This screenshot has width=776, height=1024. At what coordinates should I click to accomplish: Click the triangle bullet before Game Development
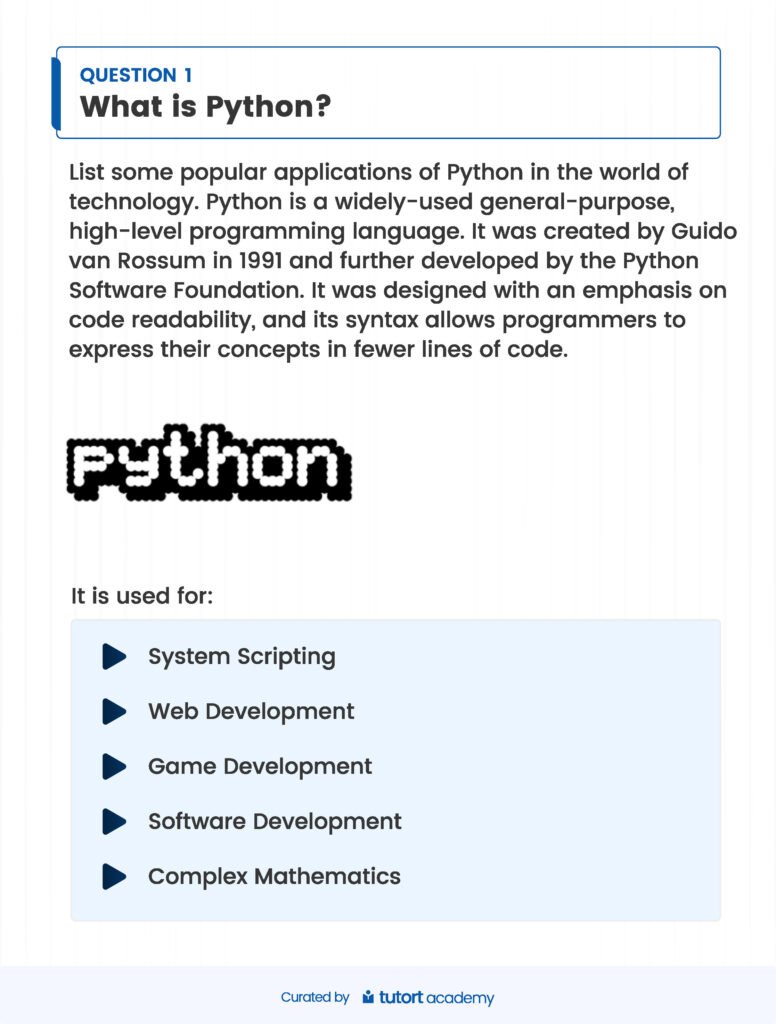click(114, 767)
